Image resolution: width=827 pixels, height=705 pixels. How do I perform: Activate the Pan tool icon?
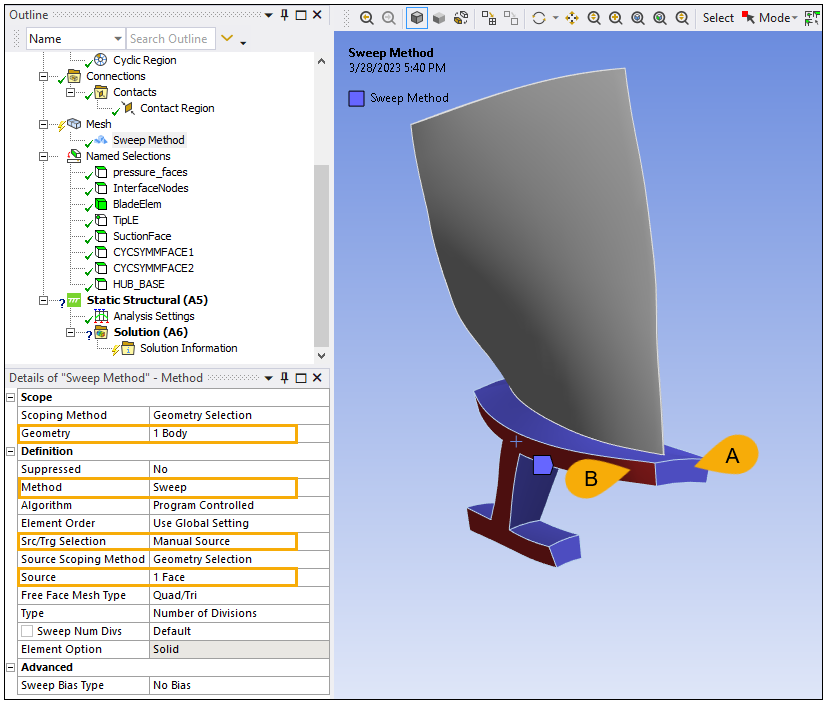tap(572, 18)
